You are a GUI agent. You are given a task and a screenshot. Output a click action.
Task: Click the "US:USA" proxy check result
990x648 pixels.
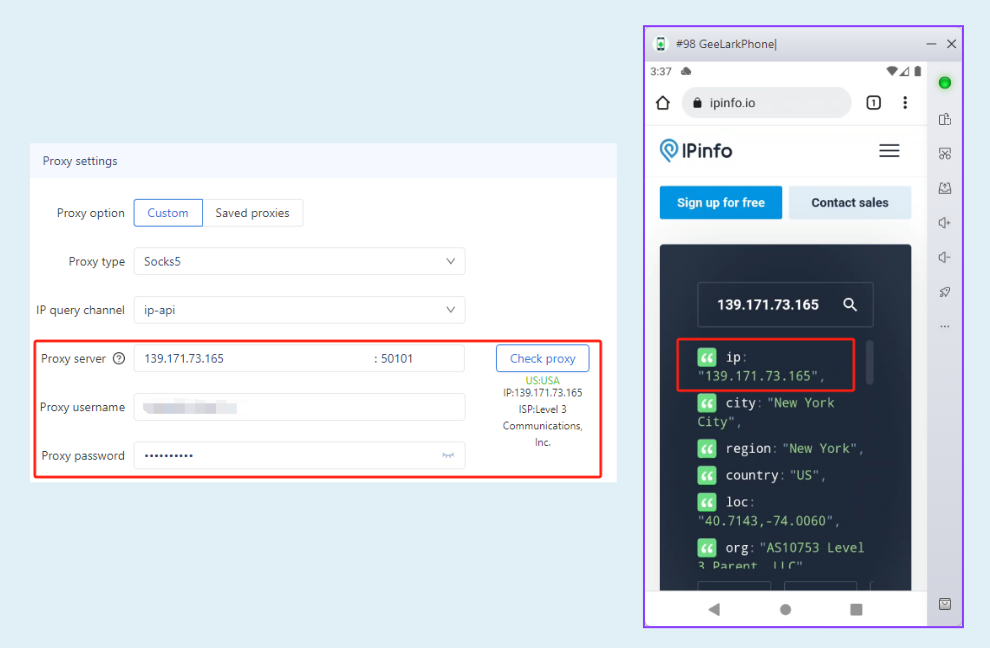542,380
